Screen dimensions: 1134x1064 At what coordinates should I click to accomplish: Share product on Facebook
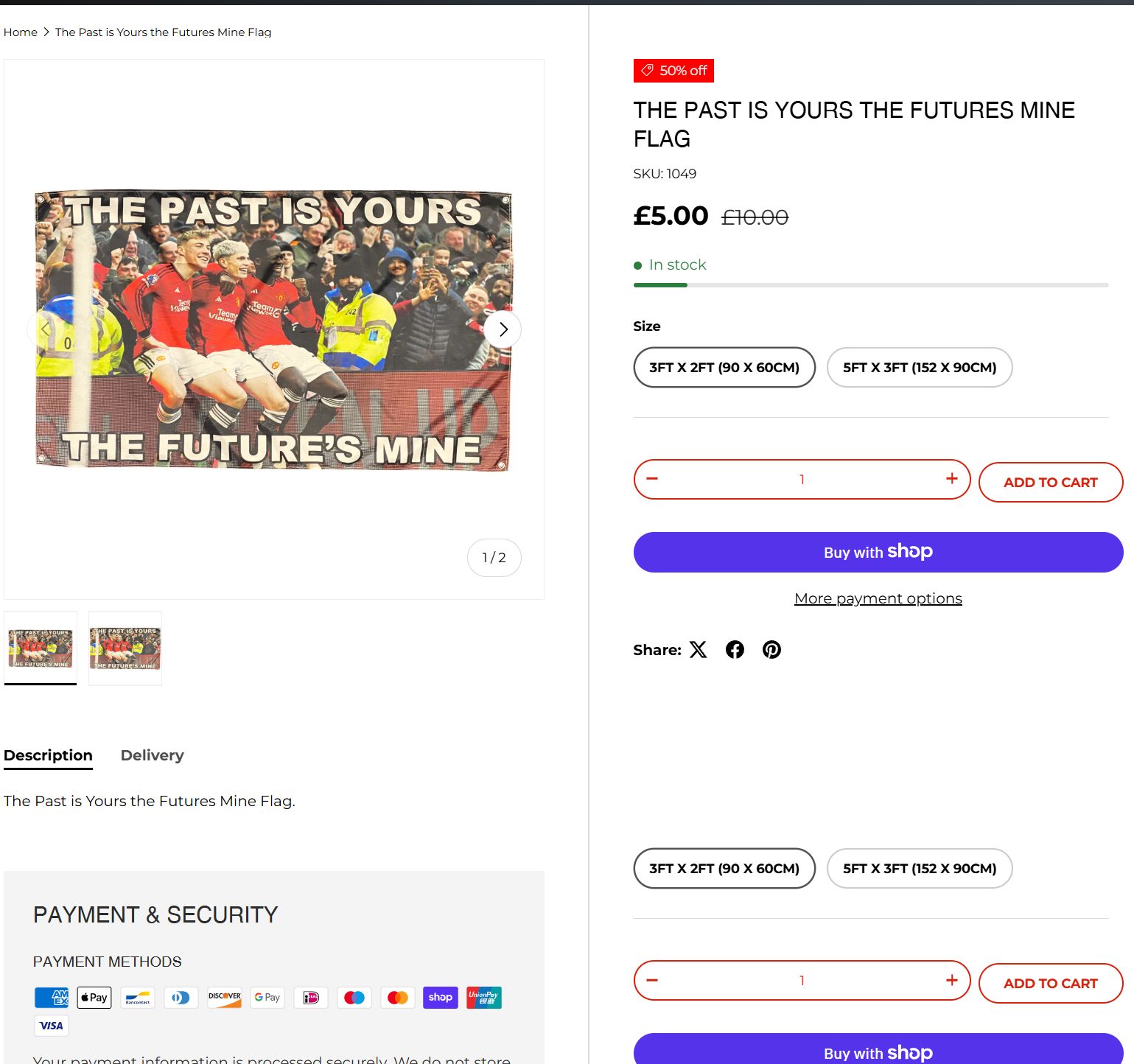[x=735, y=649]
